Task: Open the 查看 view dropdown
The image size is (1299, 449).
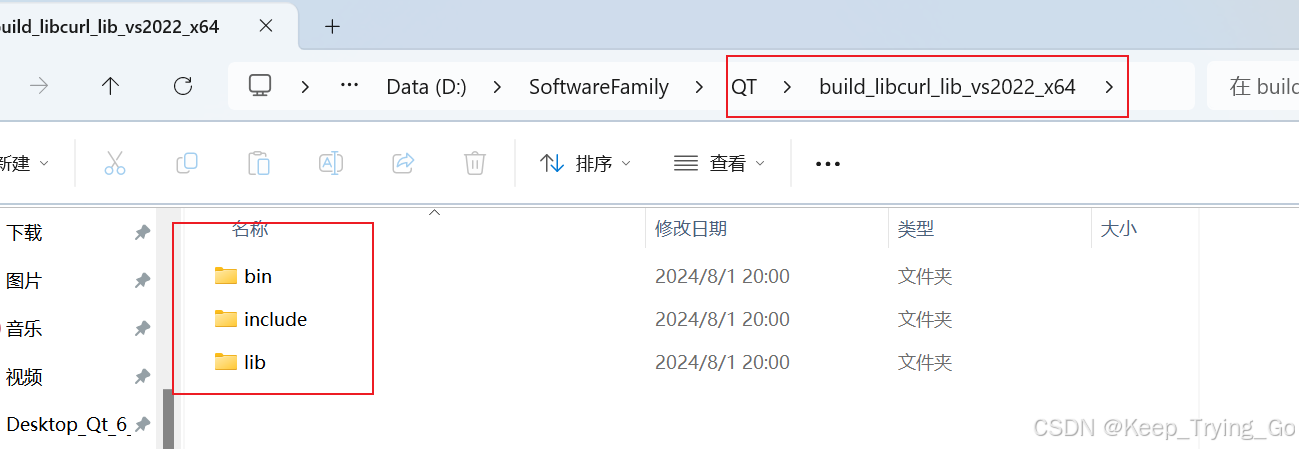Action: pyautogui.click(x=719, y=163)
